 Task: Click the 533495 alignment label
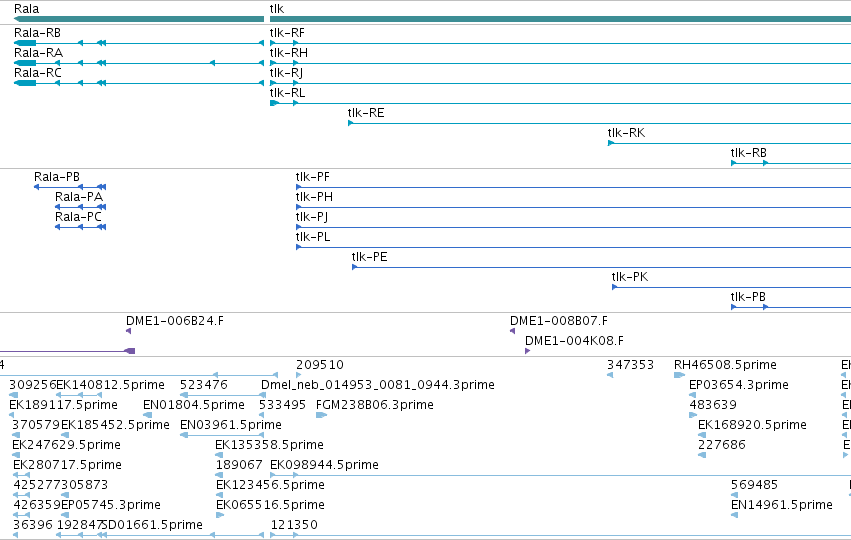[282, 406]
